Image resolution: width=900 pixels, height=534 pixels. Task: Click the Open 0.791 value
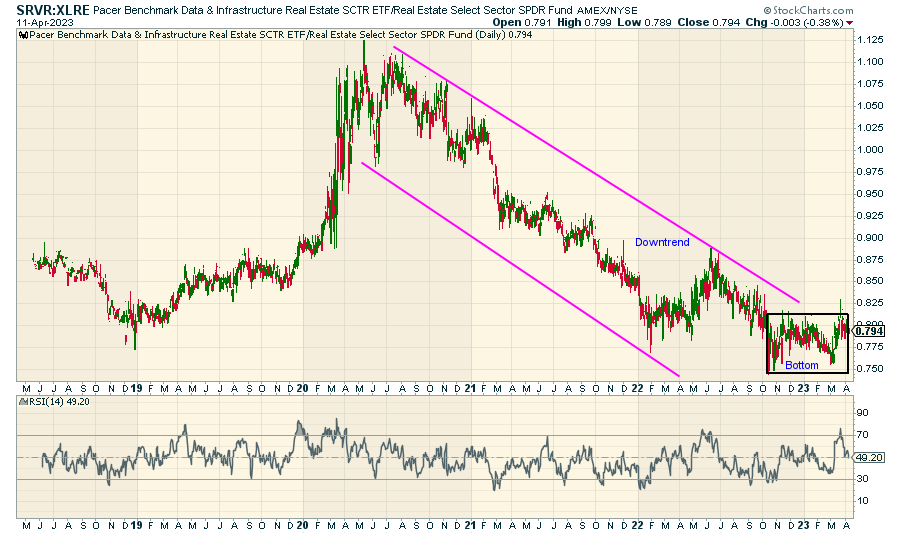click(522, 22)
